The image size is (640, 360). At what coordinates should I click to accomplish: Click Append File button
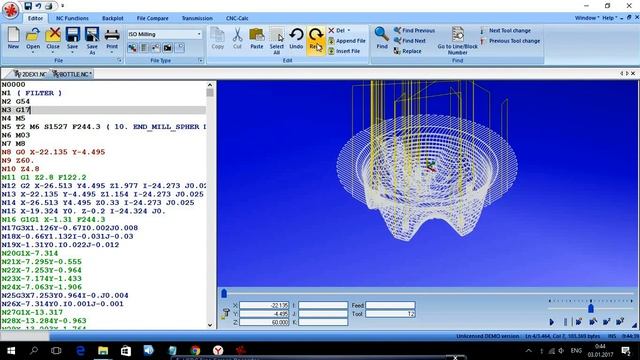click(347, 41)
